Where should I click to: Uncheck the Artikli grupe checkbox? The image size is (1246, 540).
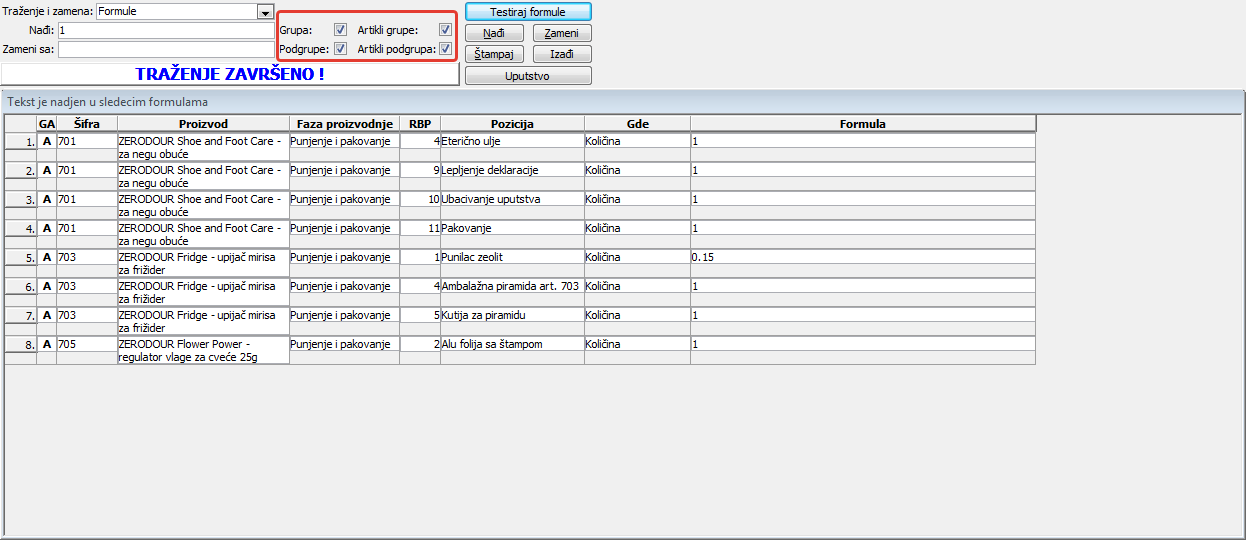point(446,30)
